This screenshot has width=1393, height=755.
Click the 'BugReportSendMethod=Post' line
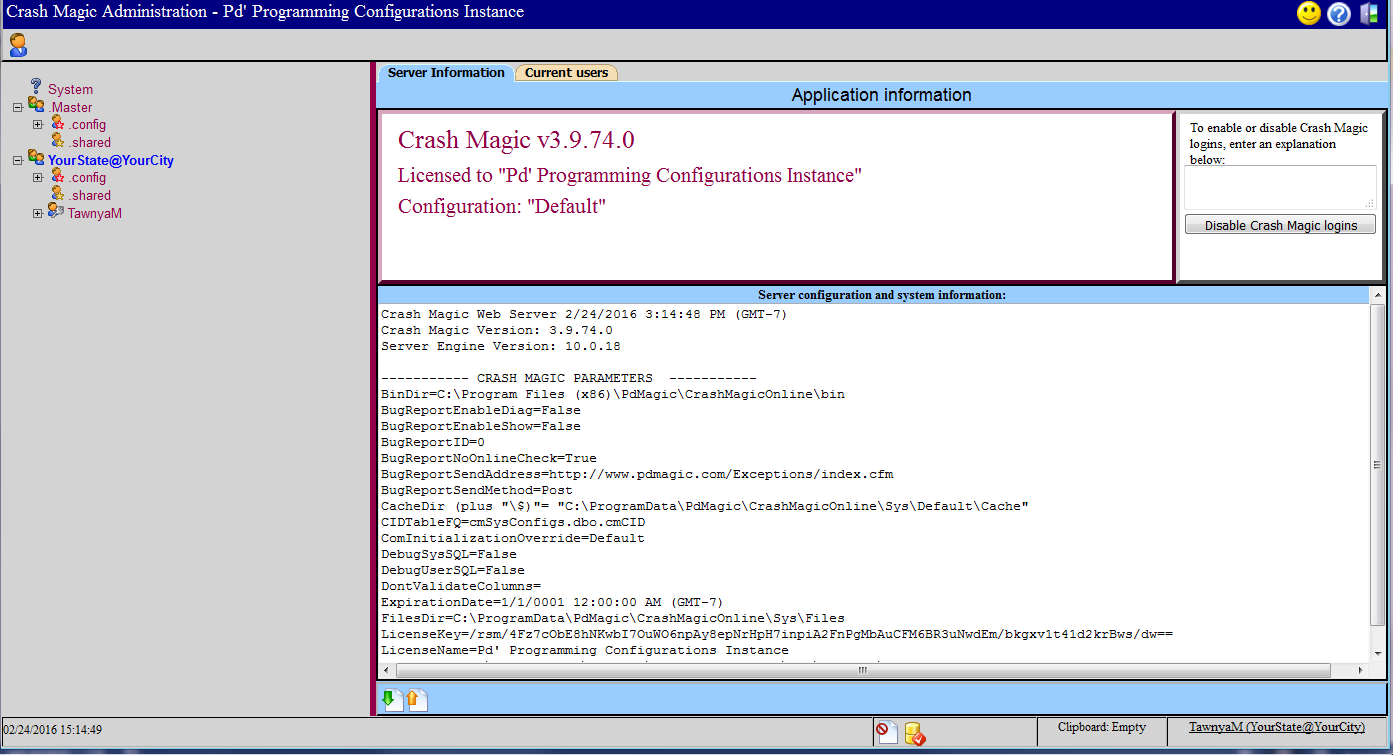(477, 490)
